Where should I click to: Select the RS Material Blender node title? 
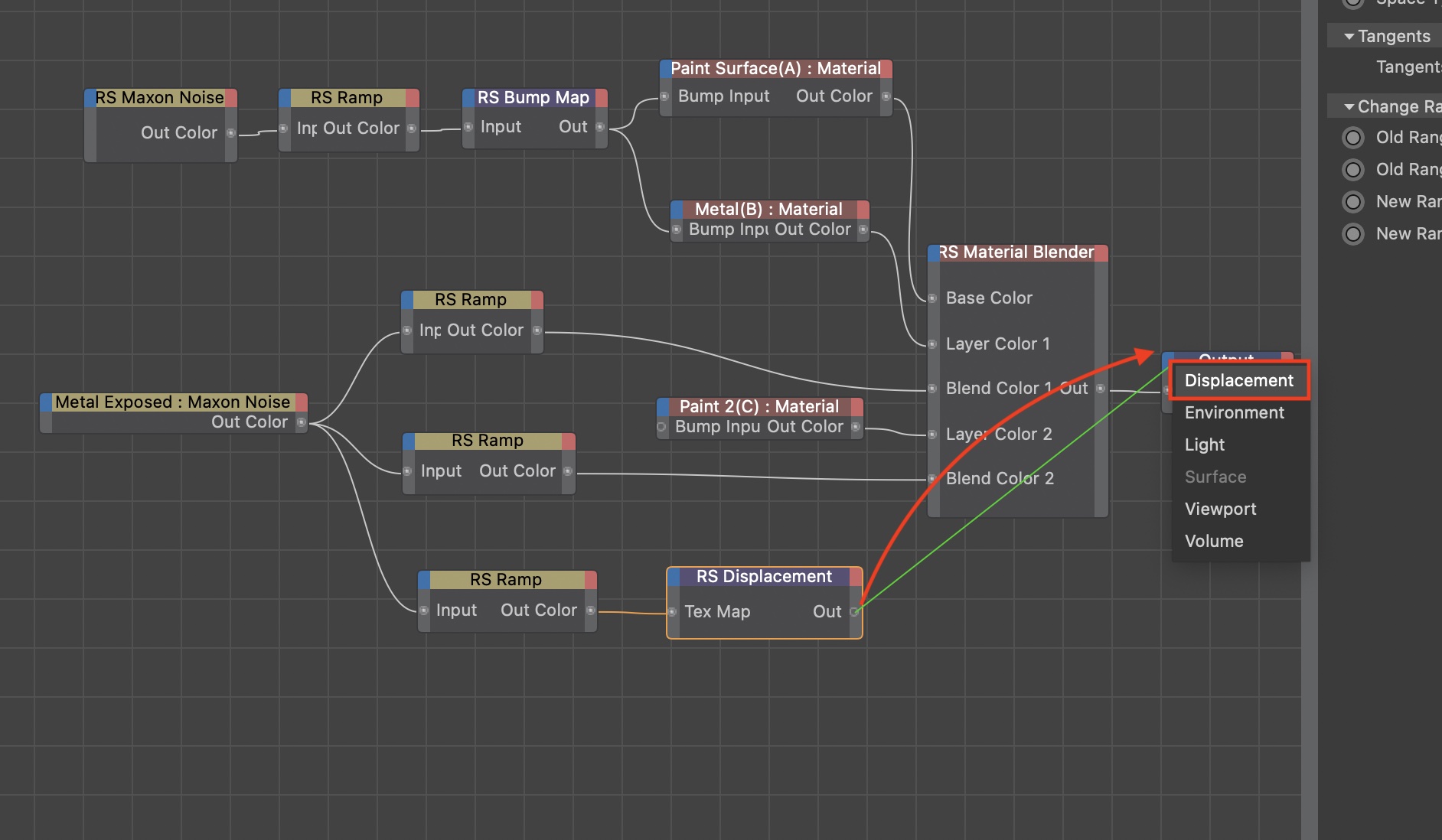pyautogui.click(x=1016, y=252)
